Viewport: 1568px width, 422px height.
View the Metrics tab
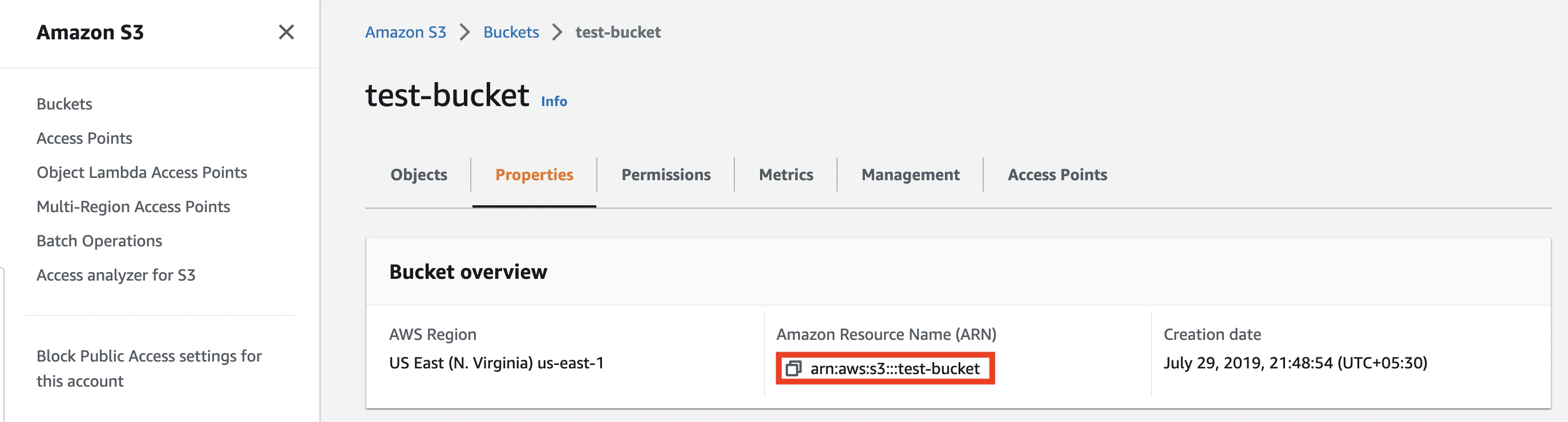[785, 175]
